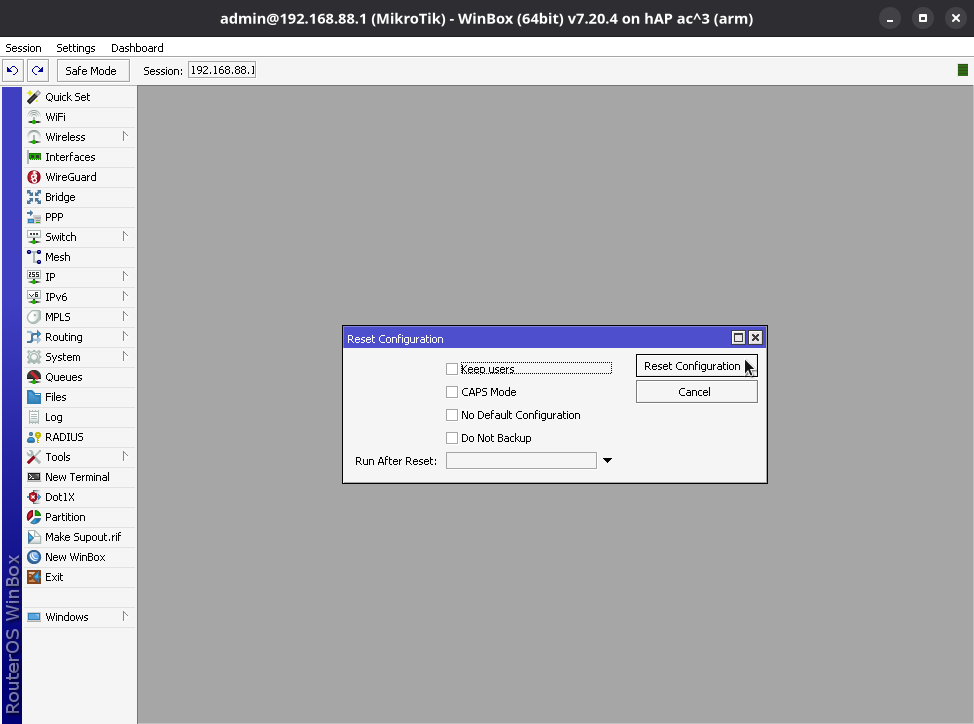The width and height of the screenshot is (974, 724).
Task: Click the RADIUS users icon
Action: tap(34, 437)
